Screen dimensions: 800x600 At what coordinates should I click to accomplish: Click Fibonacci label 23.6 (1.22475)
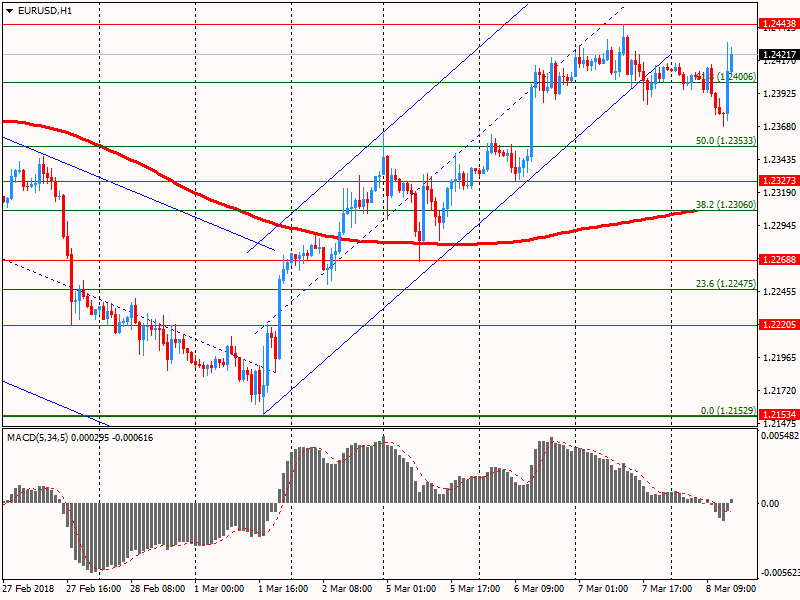click(x=726, y=284)
